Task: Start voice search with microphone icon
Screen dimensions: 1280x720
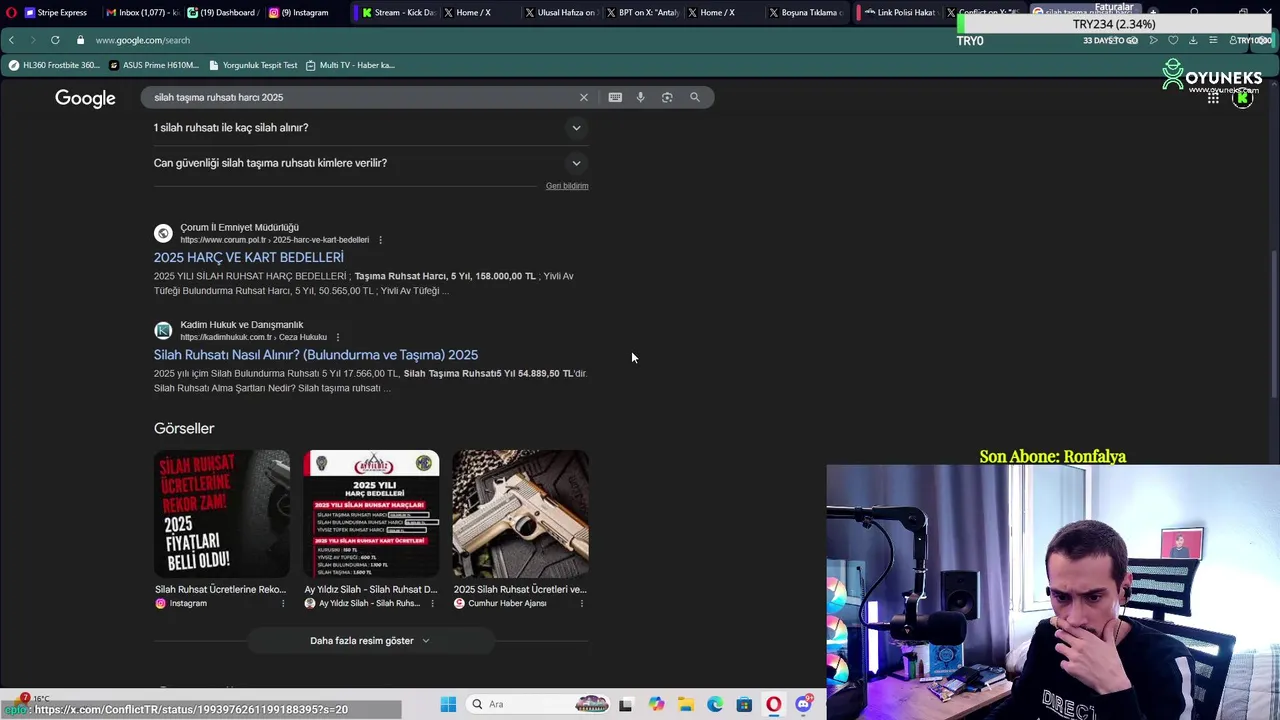Action: tap(641, 97)
